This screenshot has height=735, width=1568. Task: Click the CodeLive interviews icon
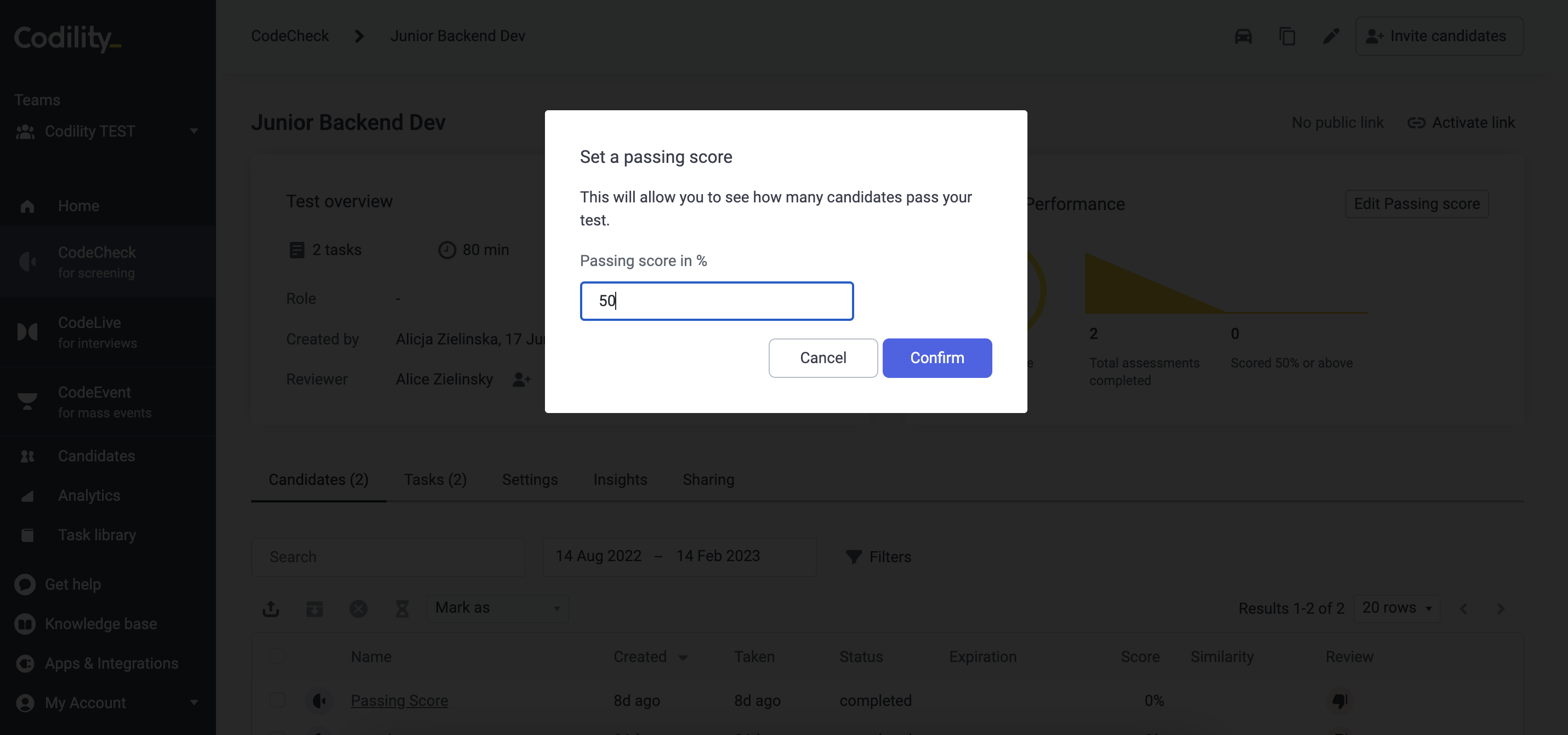27,330
